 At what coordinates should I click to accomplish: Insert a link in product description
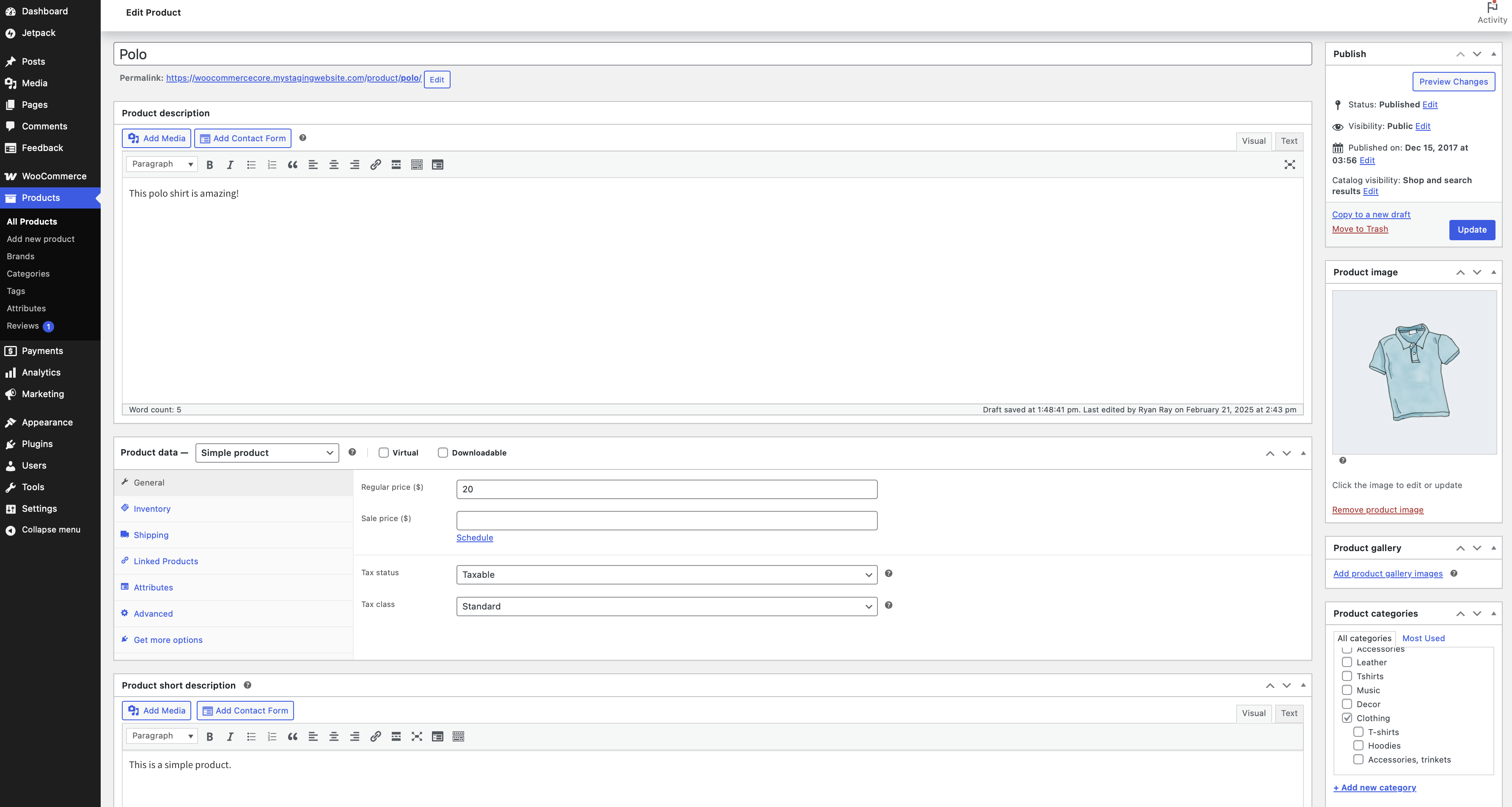pyautogui.click(x=375, y=165)
